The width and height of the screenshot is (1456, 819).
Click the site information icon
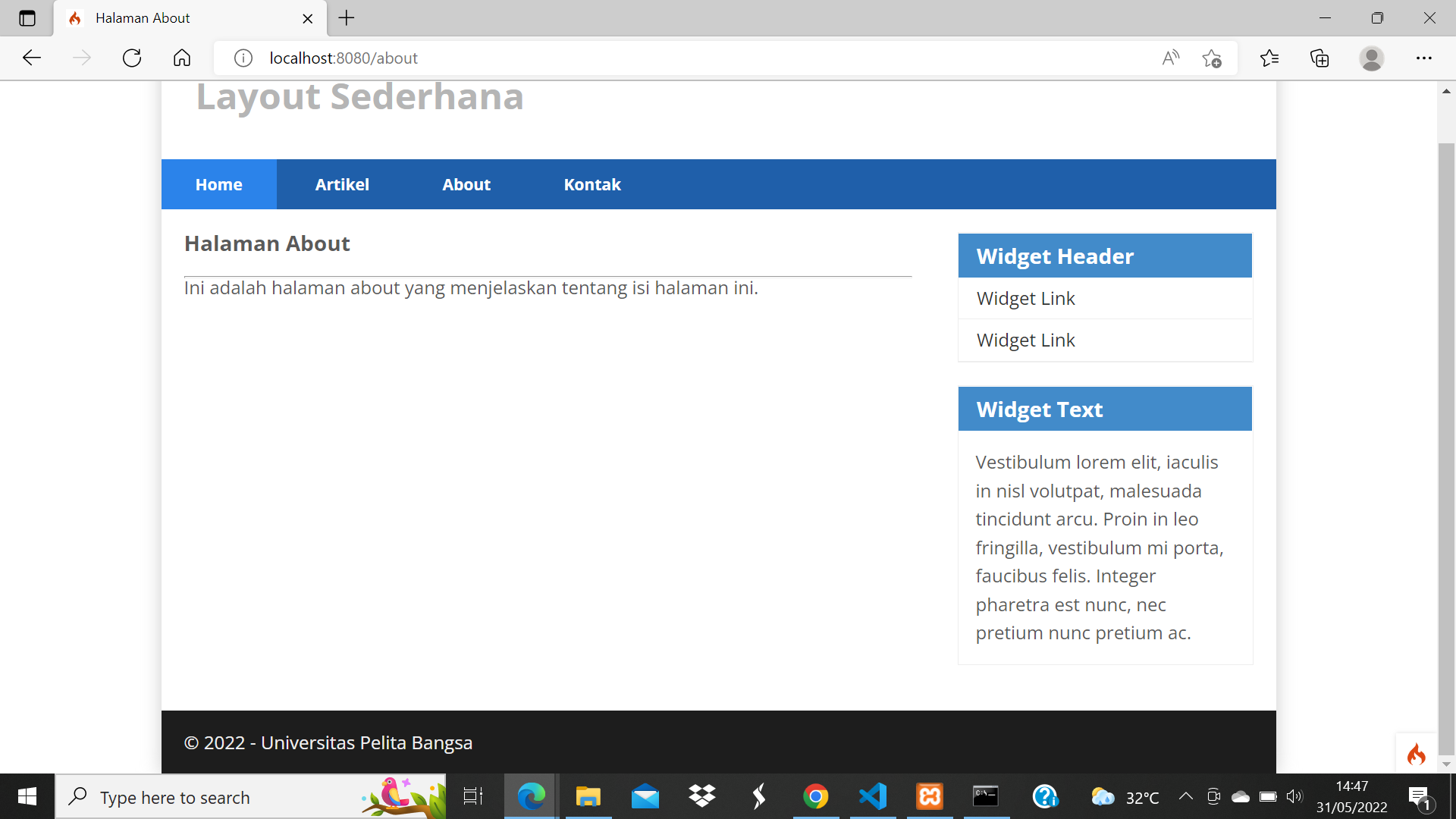243,58
